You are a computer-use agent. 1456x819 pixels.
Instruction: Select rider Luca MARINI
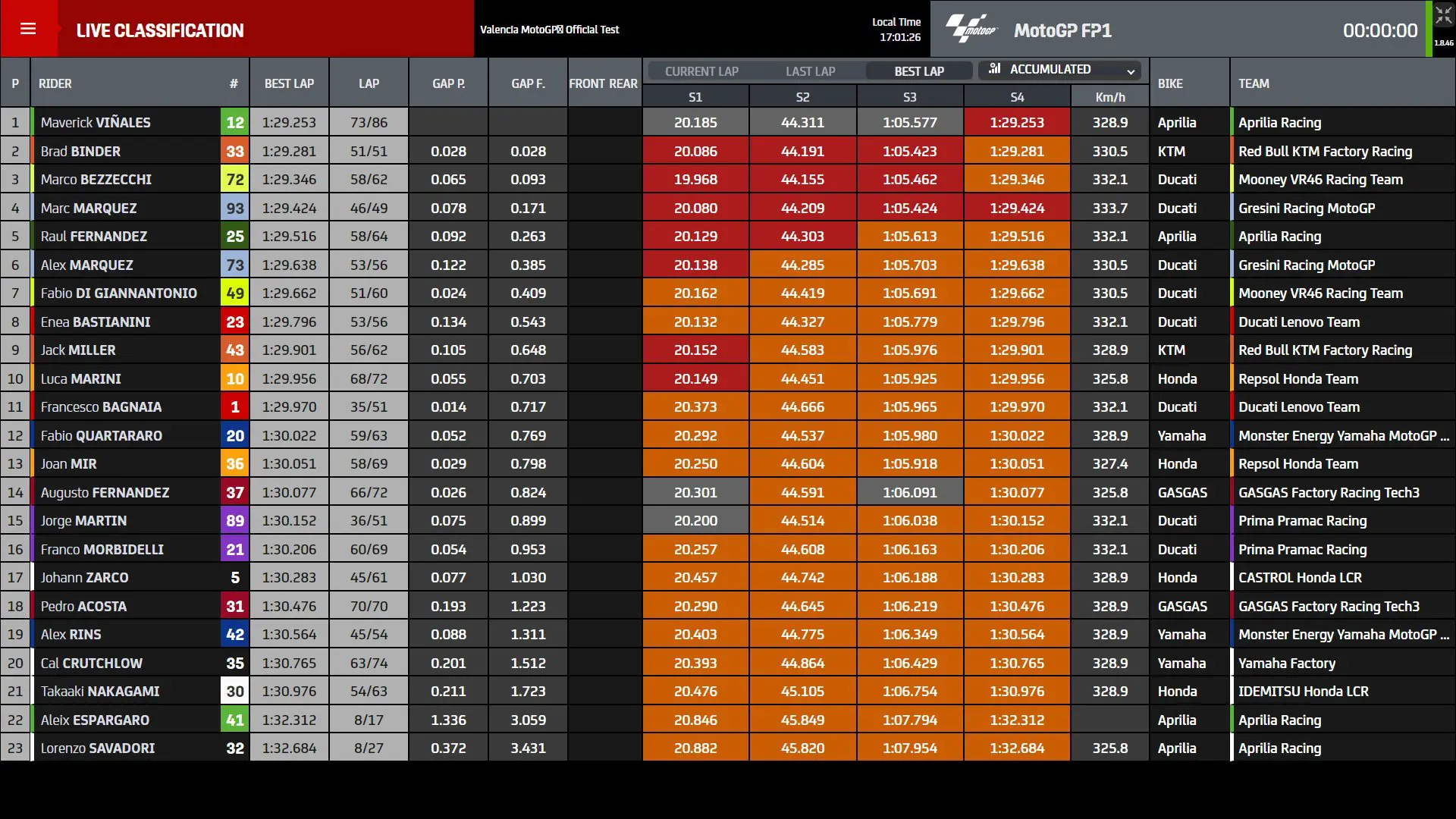pos(81,378)
